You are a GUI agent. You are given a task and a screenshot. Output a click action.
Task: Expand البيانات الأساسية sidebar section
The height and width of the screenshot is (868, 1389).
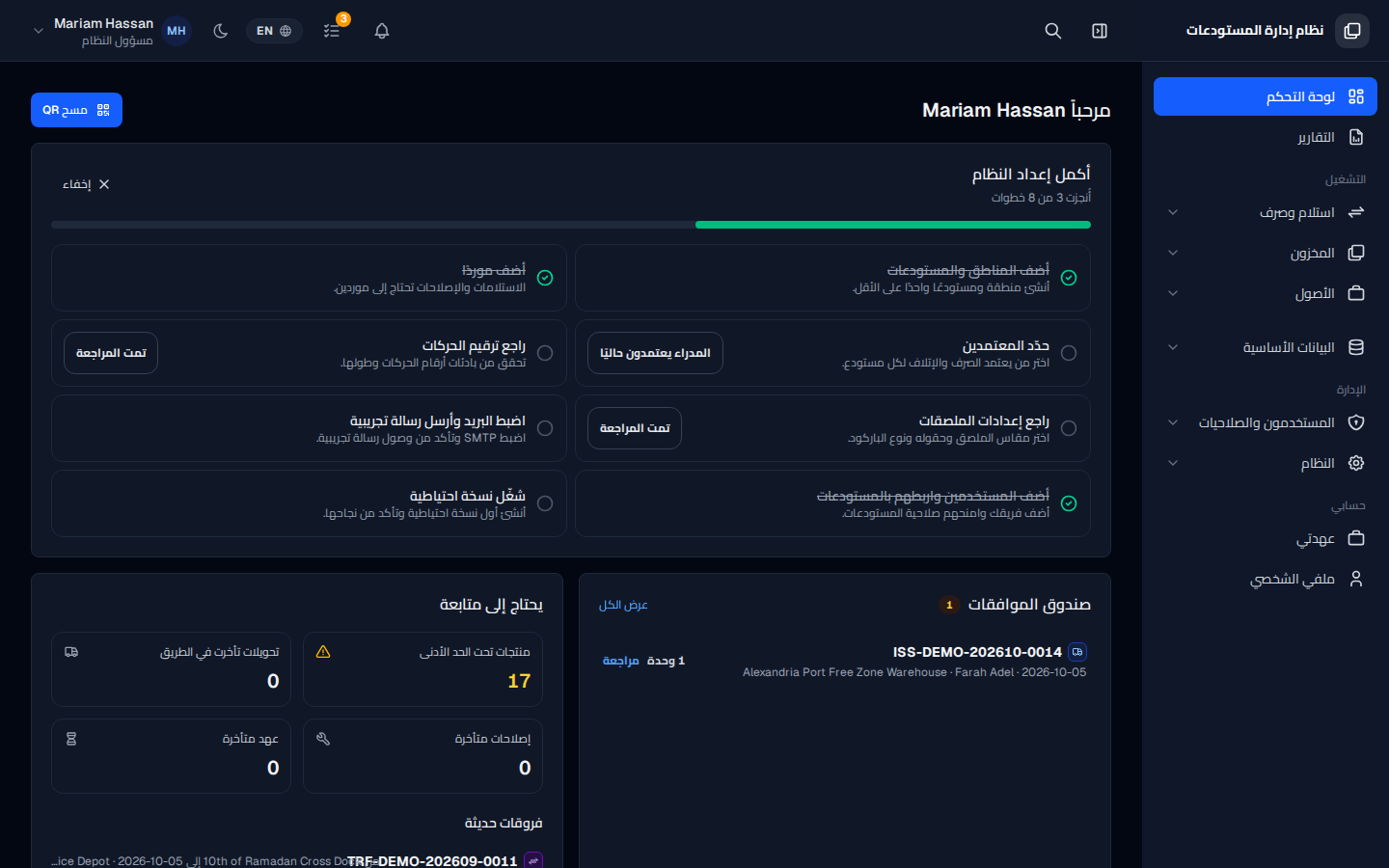click(1266, 347)
